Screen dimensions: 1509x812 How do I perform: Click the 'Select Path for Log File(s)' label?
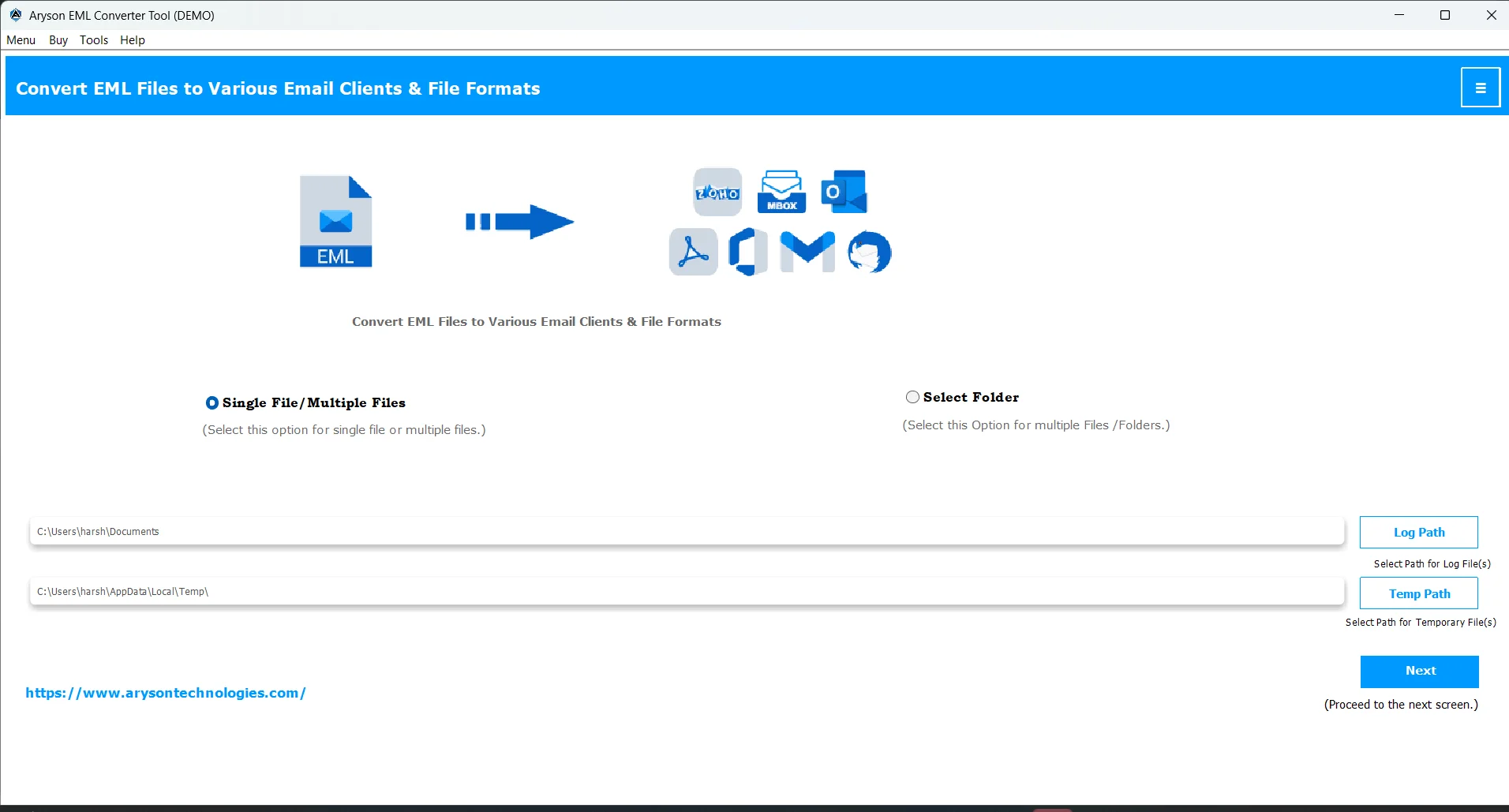tap(1432, 563)
